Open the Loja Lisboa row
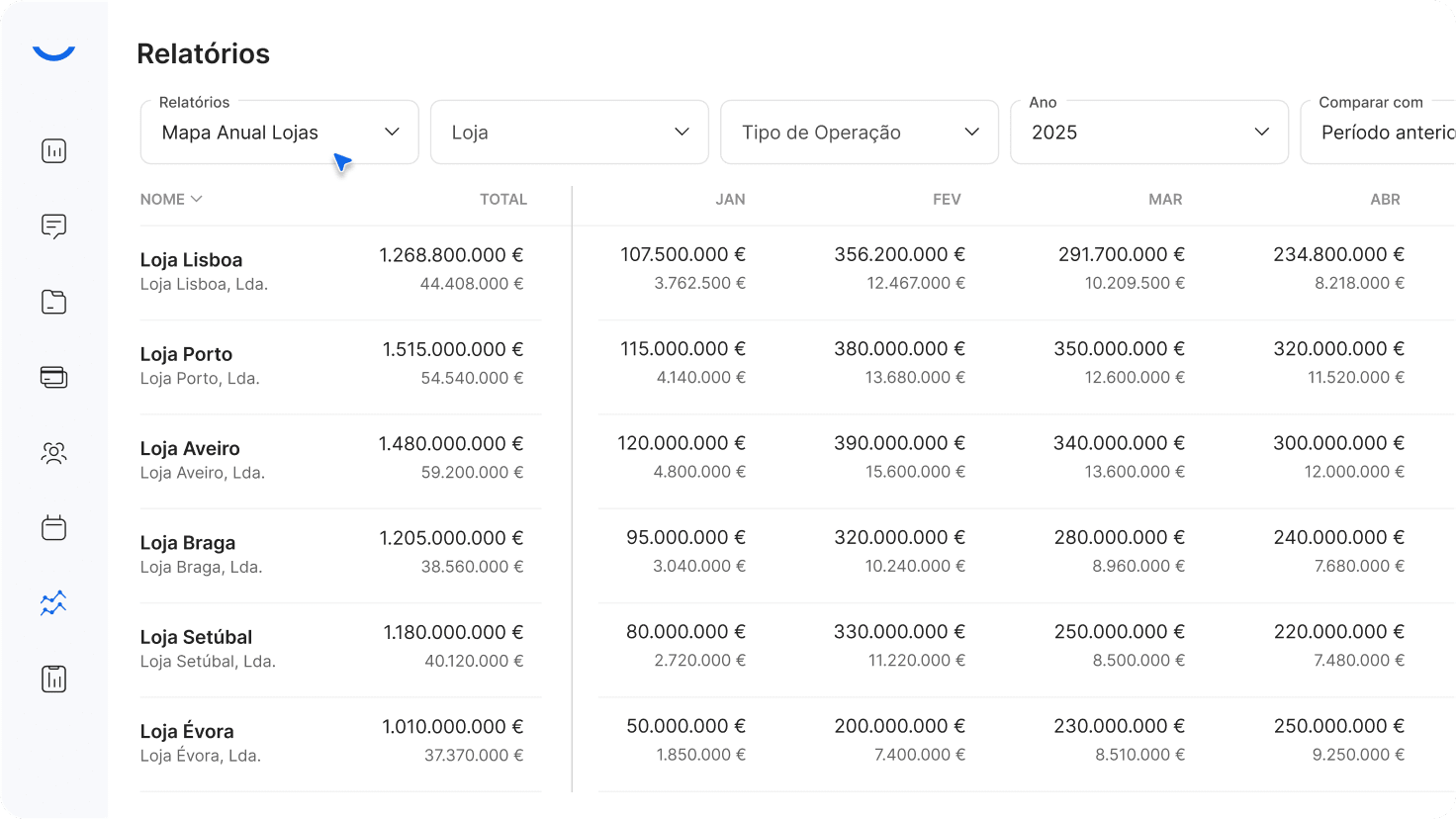The image size is (1456, 819). click(191, 260)
